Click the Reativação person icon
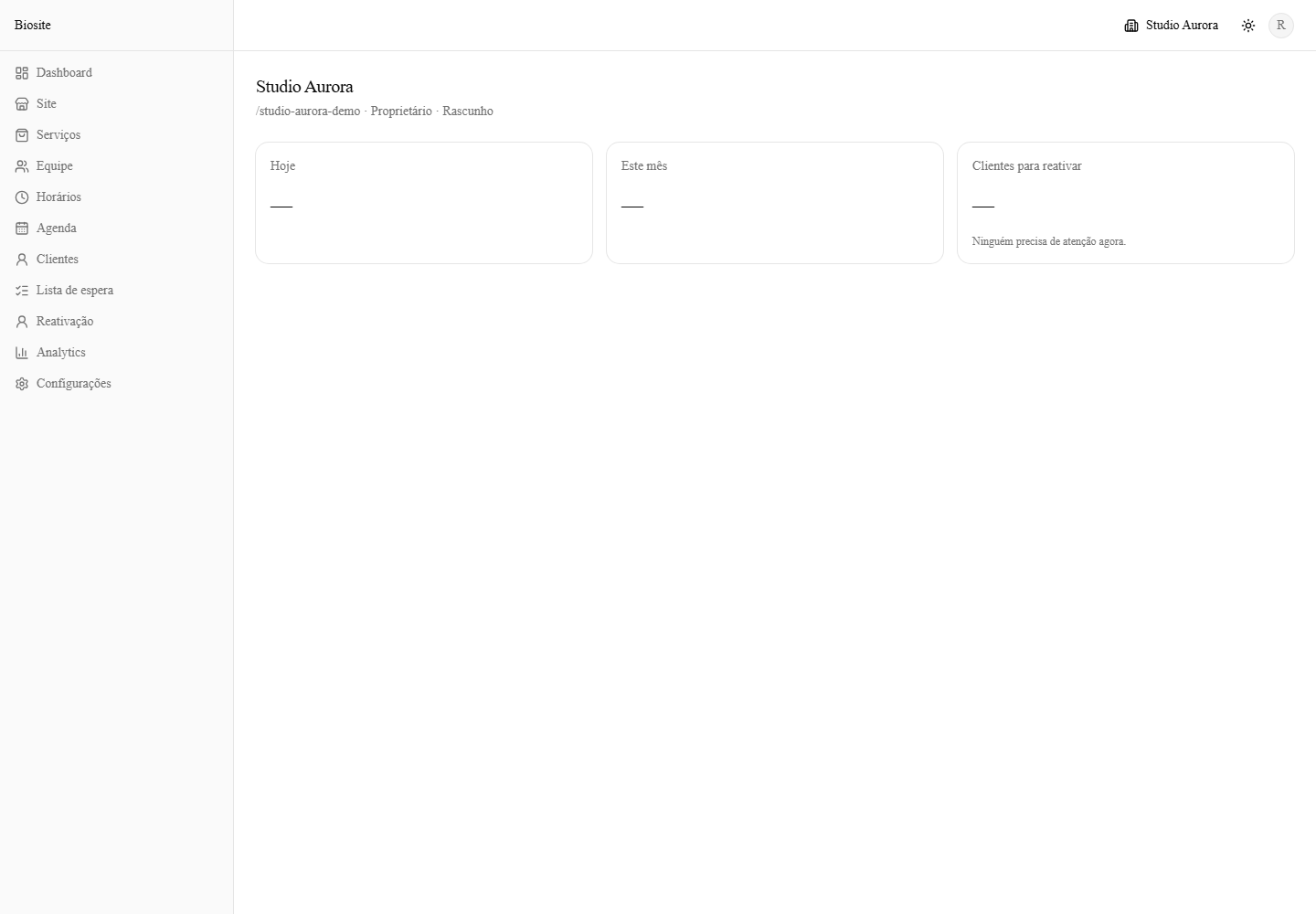This screenshot has width=1316, height=914. pyautogui.click(x=22, y=322)
